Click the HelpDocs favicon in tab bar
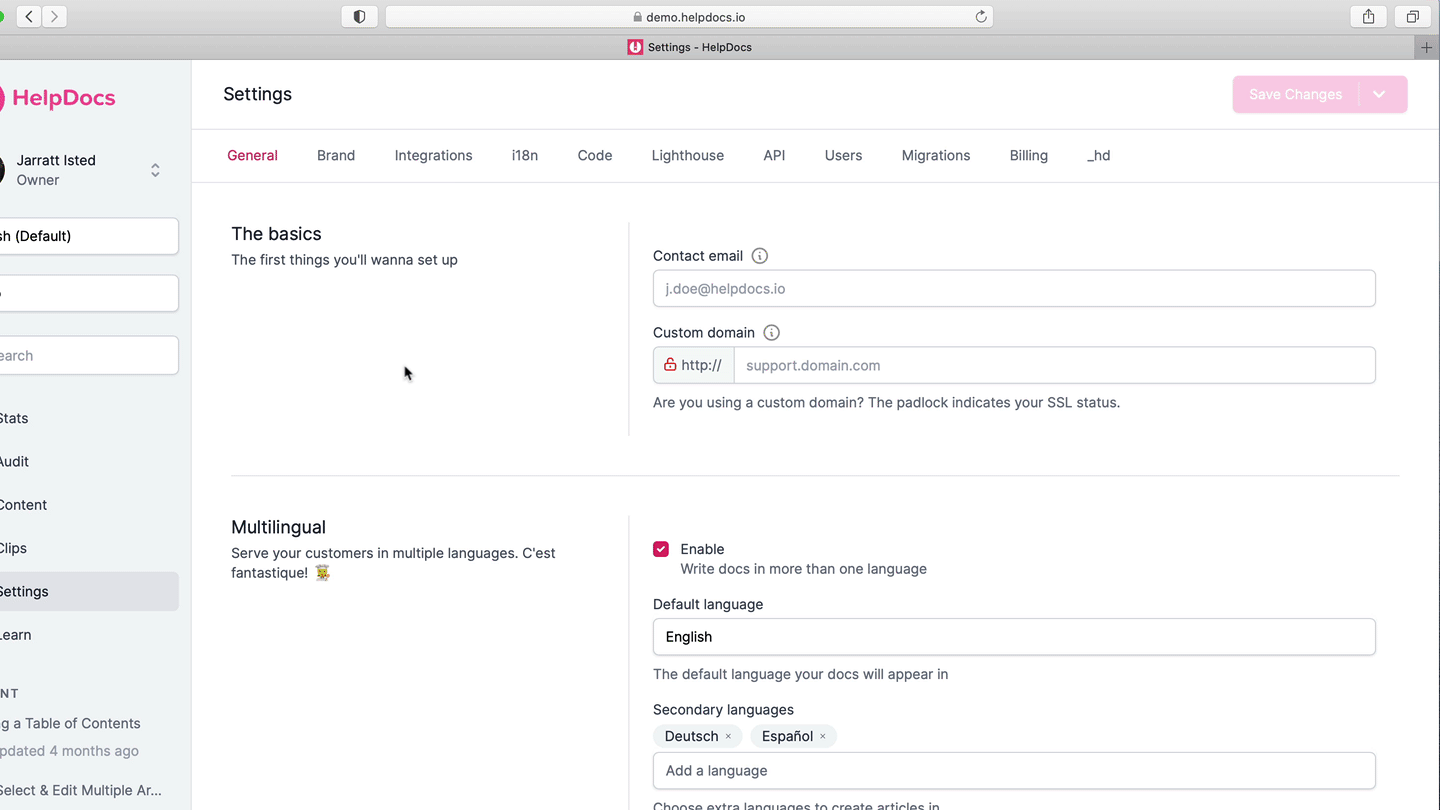Image resolution: width=1440 pixels, height=810 pixels. (635, 47)
